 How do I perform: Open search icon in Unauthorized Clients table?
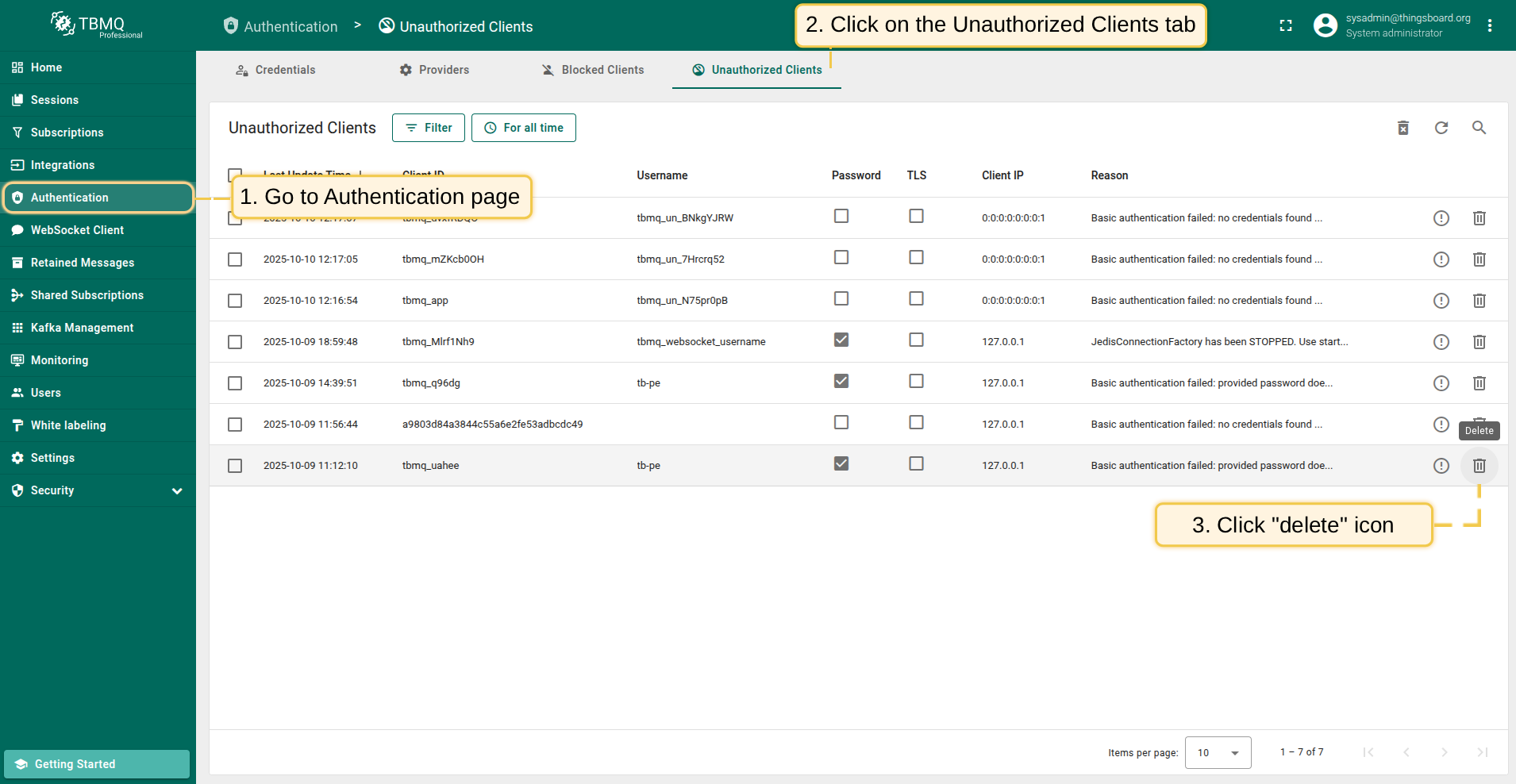[x=1479, y=128]
